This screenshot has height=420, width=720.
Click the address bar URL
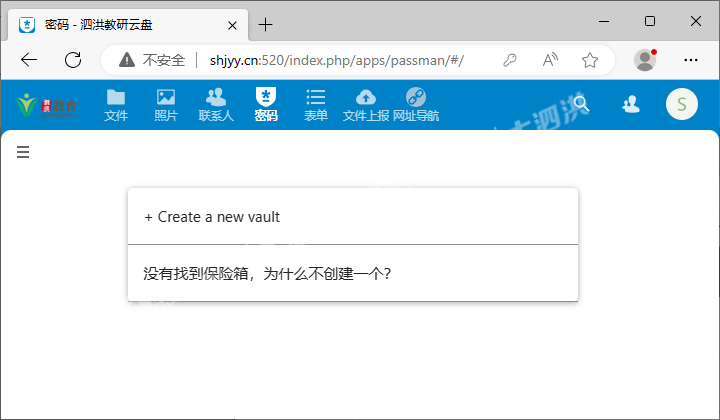click(337, 60)
